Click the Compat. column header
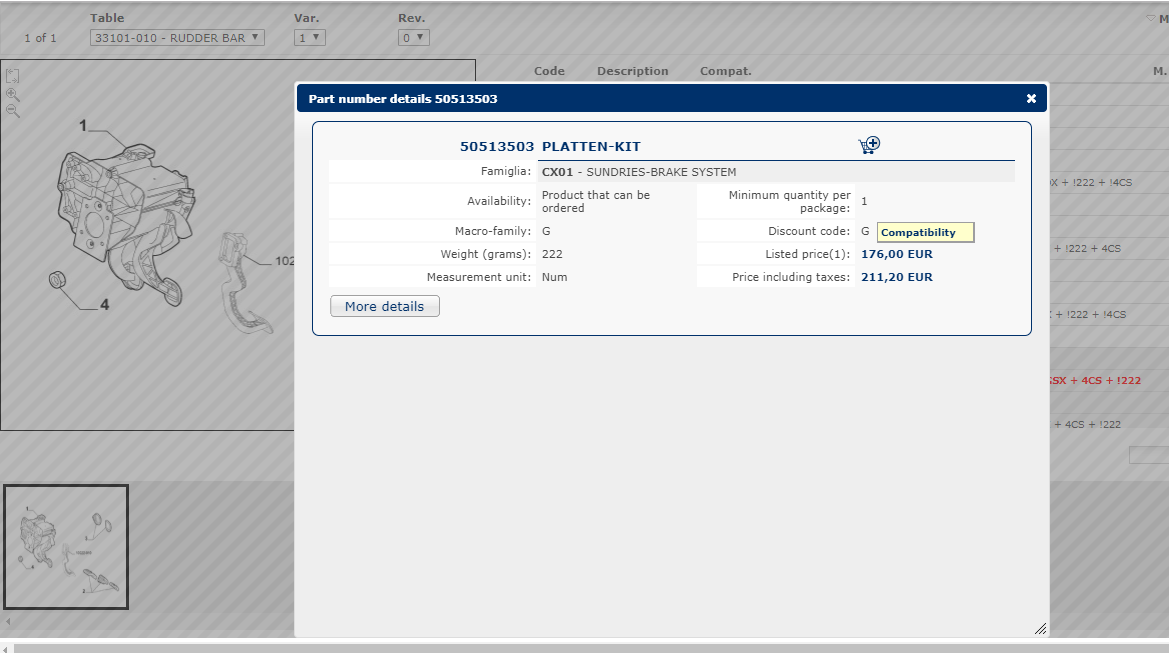 click(725, 71)
